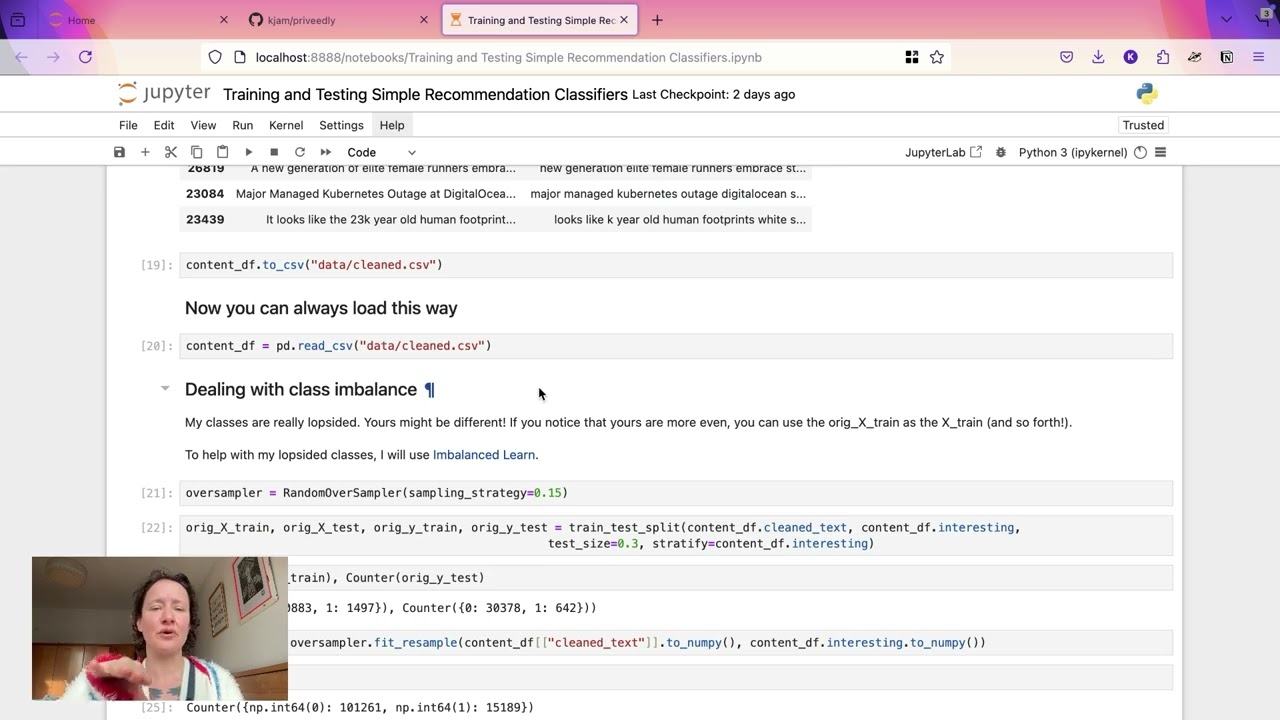Restart the kernel with the circular arrow icon

[299, 152]
